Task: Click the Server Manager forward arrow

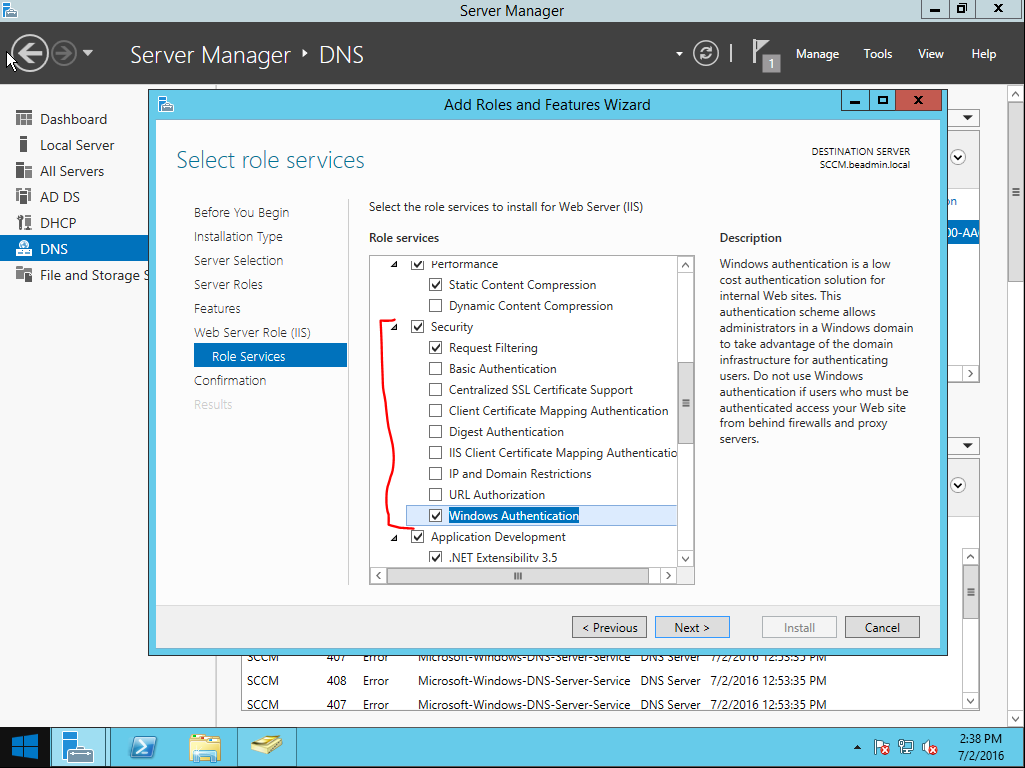Action: pos(64,53)
